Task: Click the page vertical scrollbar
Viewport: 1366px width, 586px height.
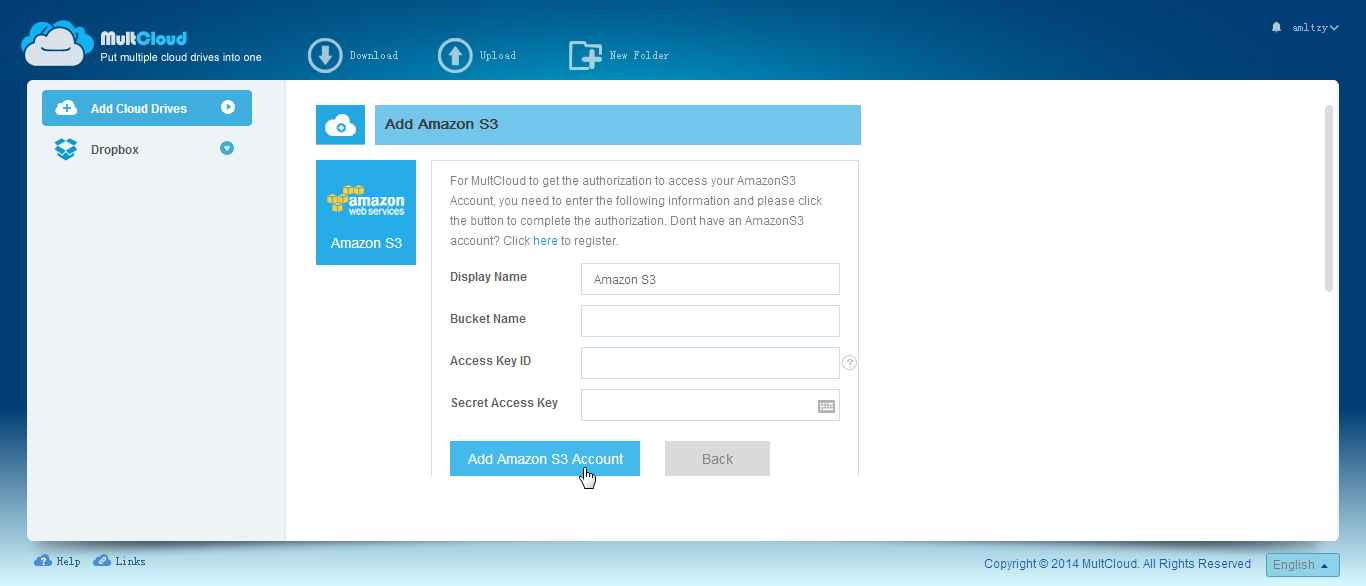Action: pos(1329,198)
